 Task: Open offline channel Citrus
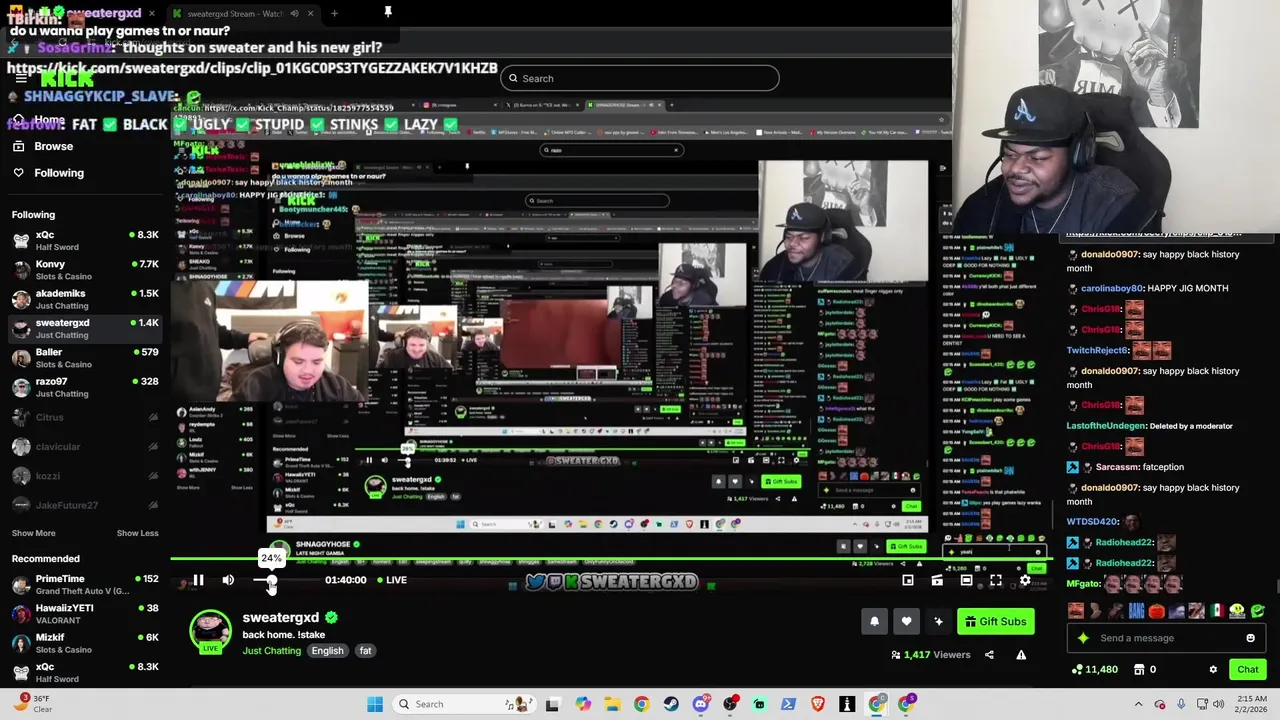[85, 417]
